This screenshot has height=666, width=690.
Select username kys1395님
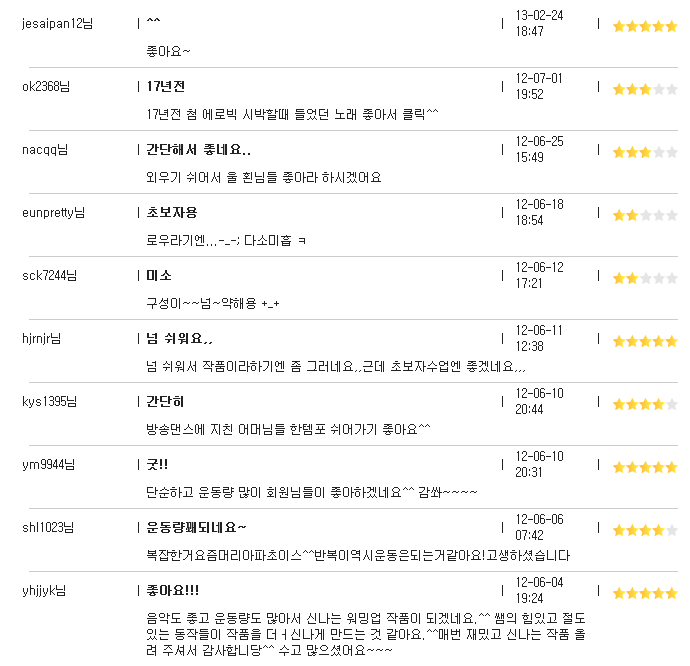[x=49, y=401]
